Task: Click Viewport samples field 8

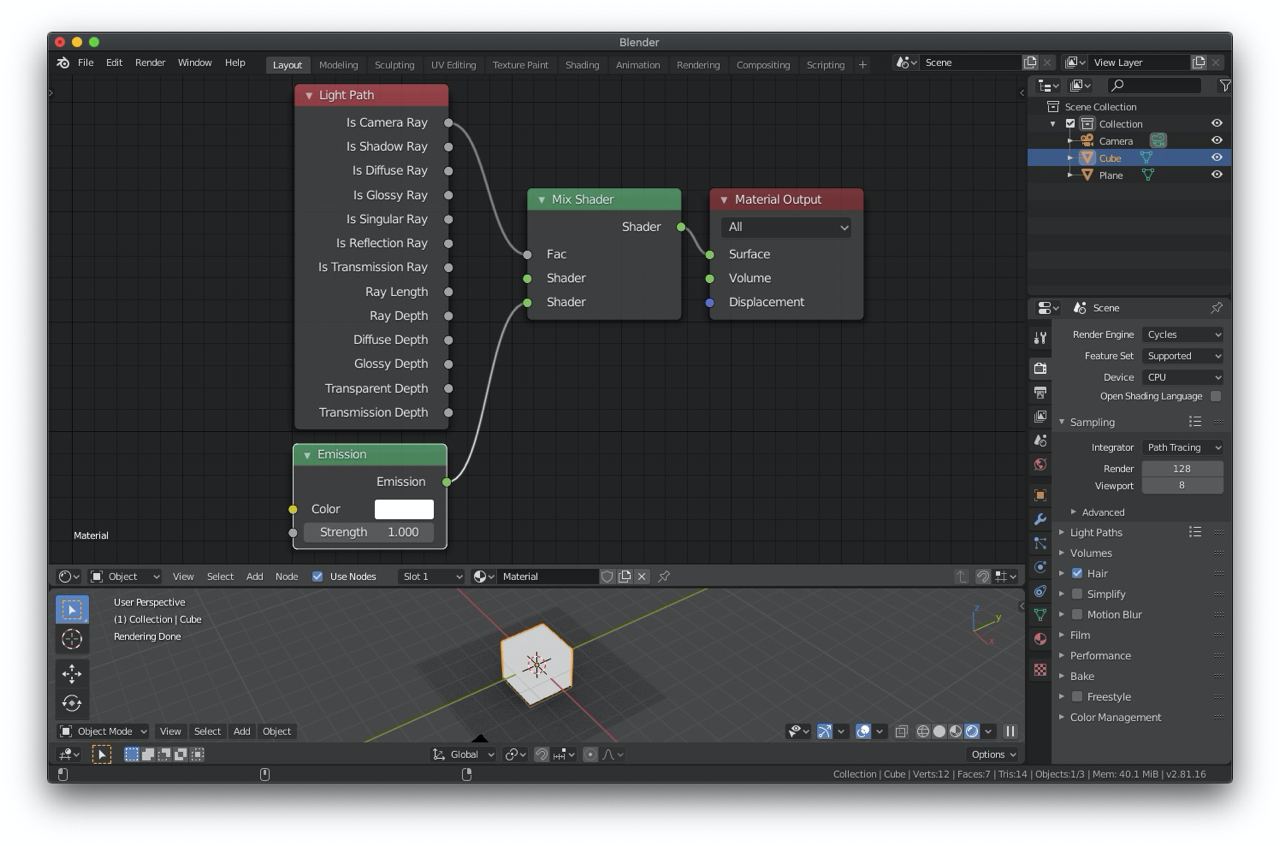Action: pyautogui.click(x=1183, y=485)
